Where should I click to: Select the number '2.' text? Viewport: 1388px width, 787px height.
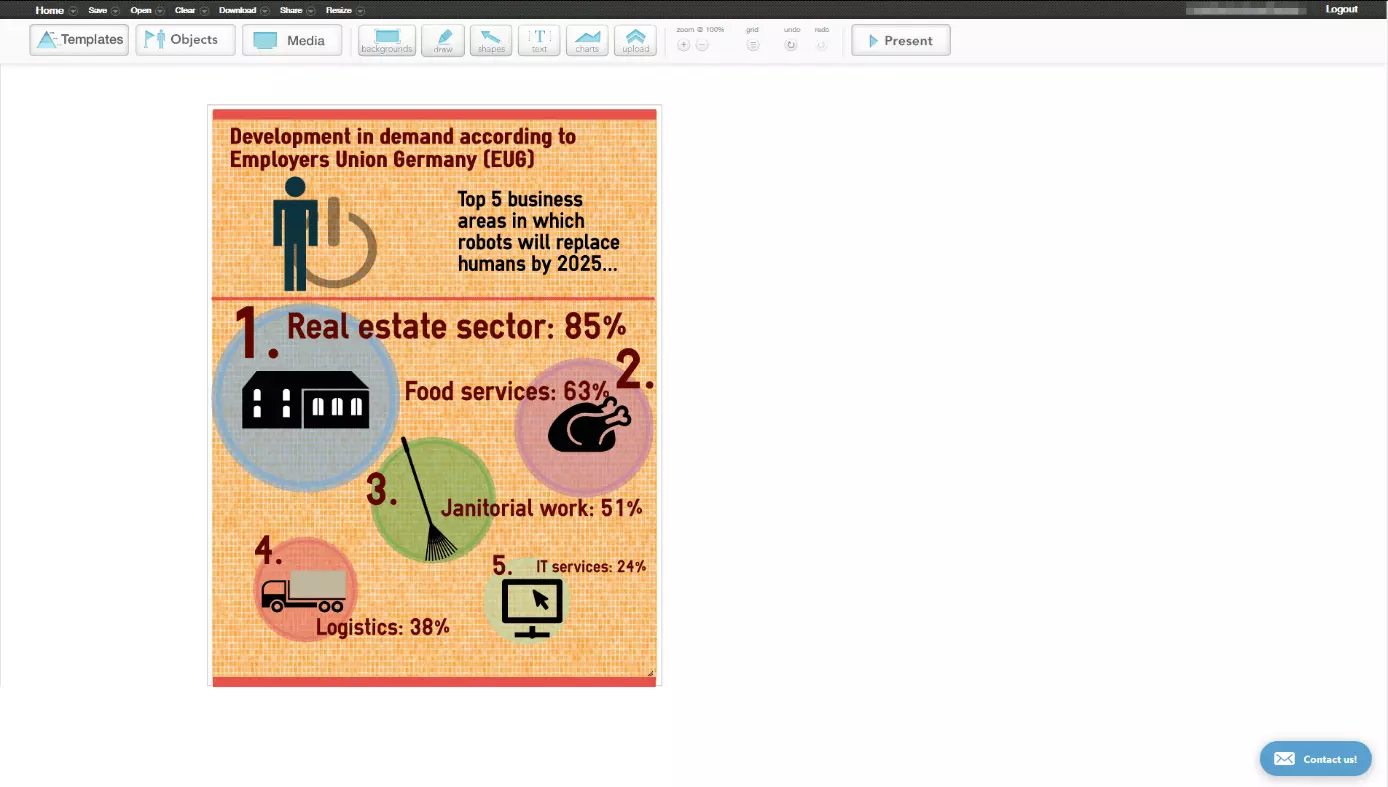click(635, 370)
